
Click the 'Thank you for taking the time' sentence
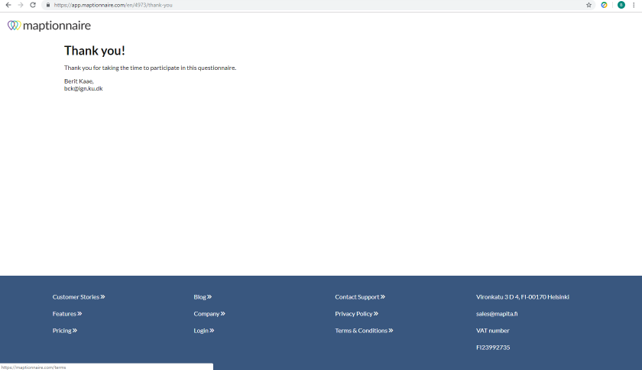pyautogui.click(x=150, y=68)
